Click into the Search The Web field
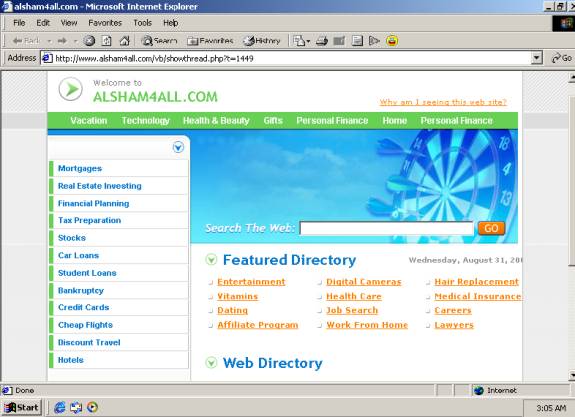The height and width of the screenshot is (417, 575). (x=387, y=228)
